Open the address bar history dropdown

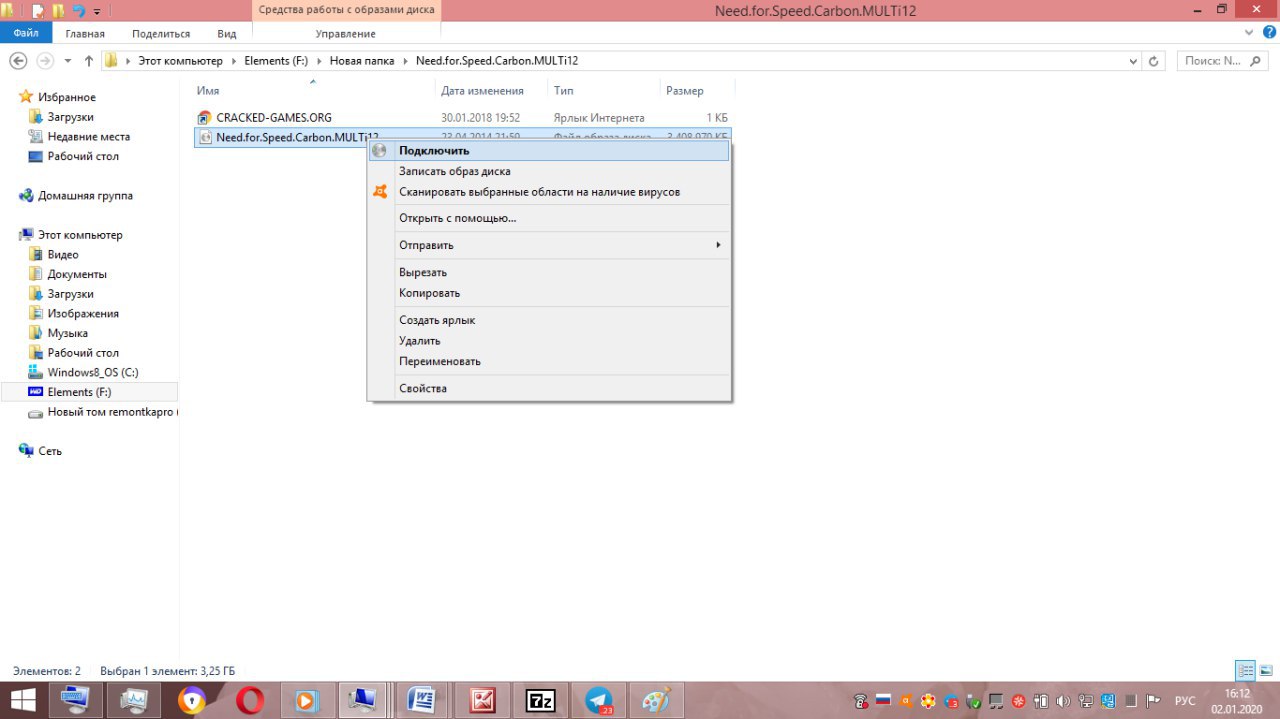(1133, 61)
